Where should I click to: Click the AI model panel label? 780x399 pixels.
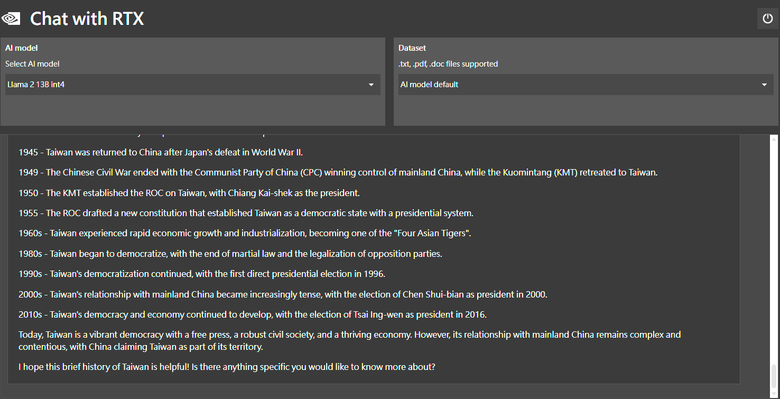click(21, 48)
